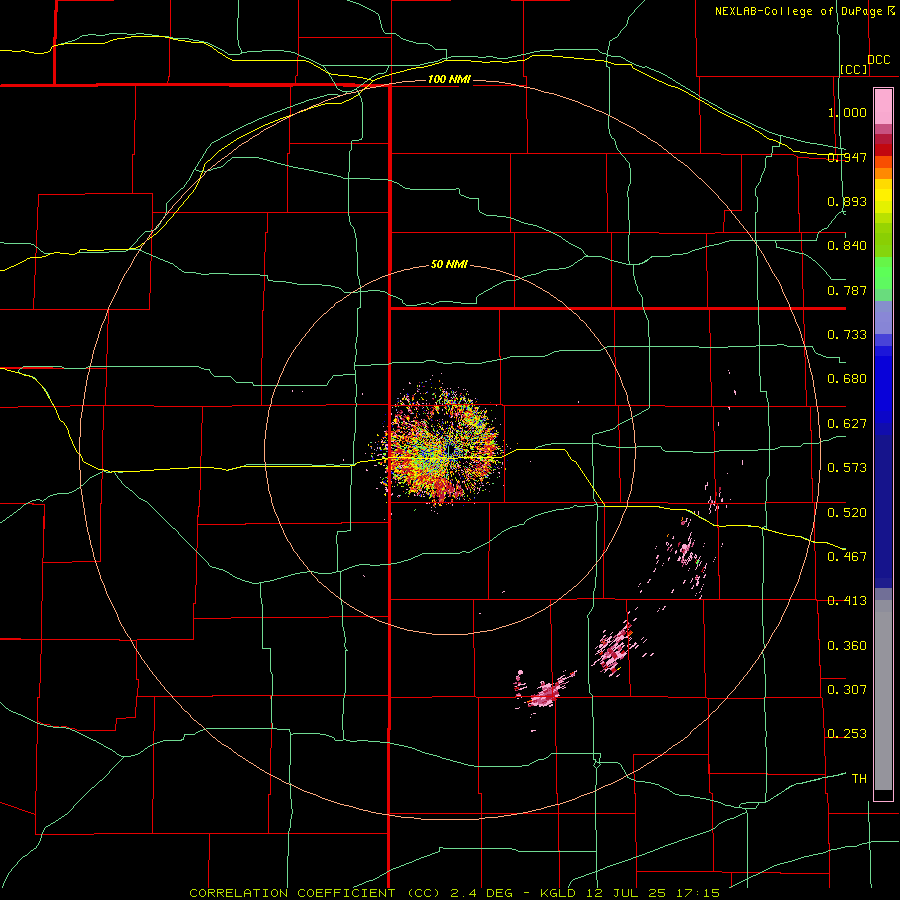Pick the light pink segment of color bar
Image resolution: width=900 pixels, height=900 pixels.
[x=883, y=106]
